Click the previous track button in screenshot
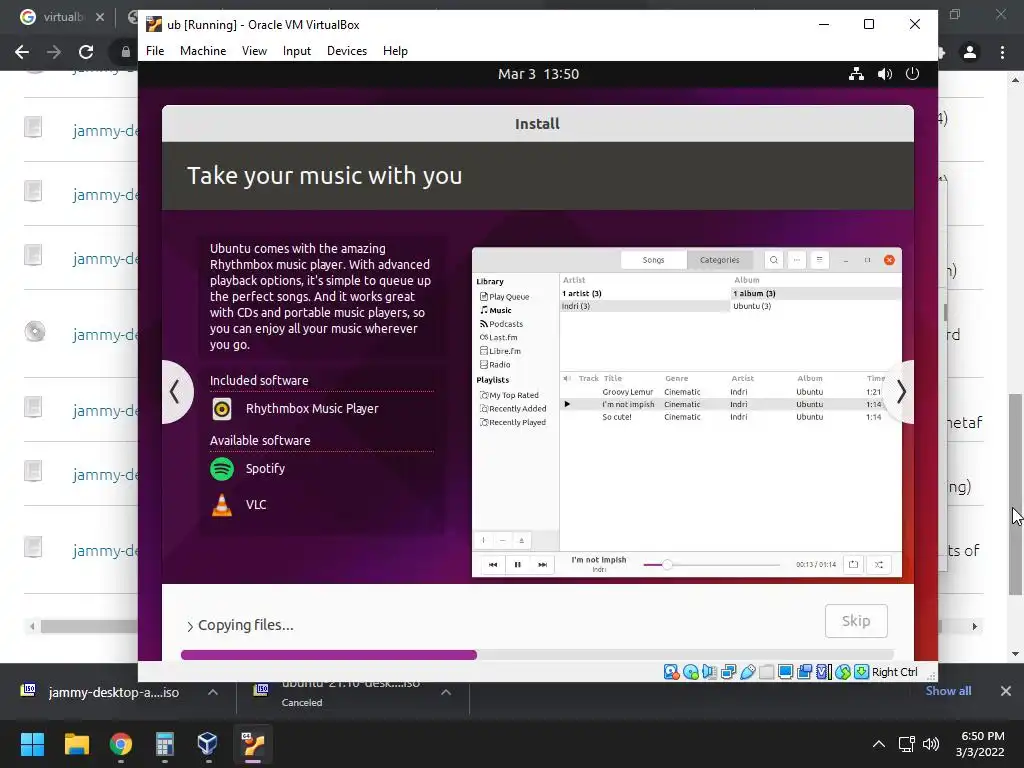Viewport: 1024px width, 768px height. pyautogui.click(x=493, y=565)
